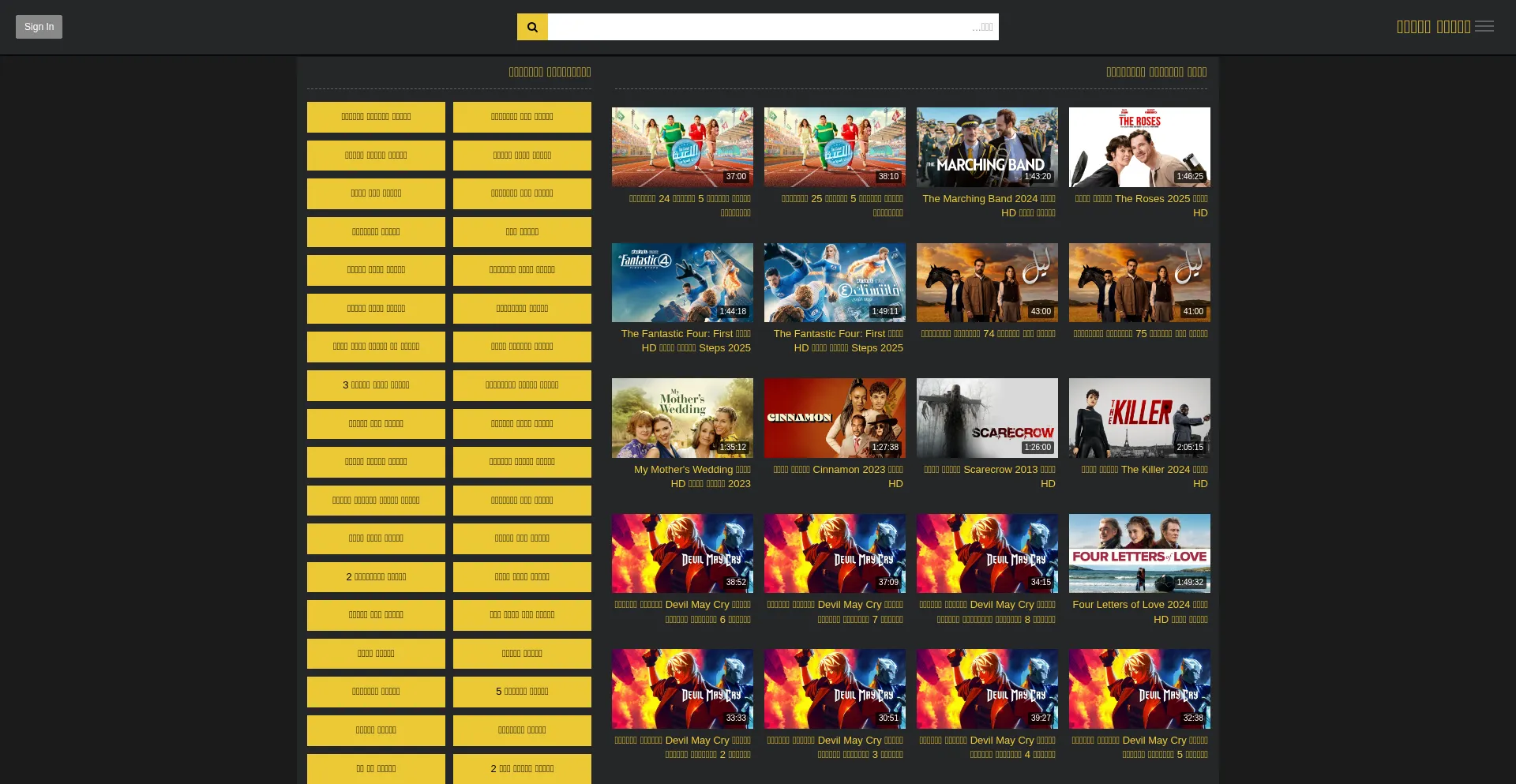1516x784 pixels.
Task: Click Devil May Cry episode 5 title
Action: pyautogui.click(x=1140, y=748)
